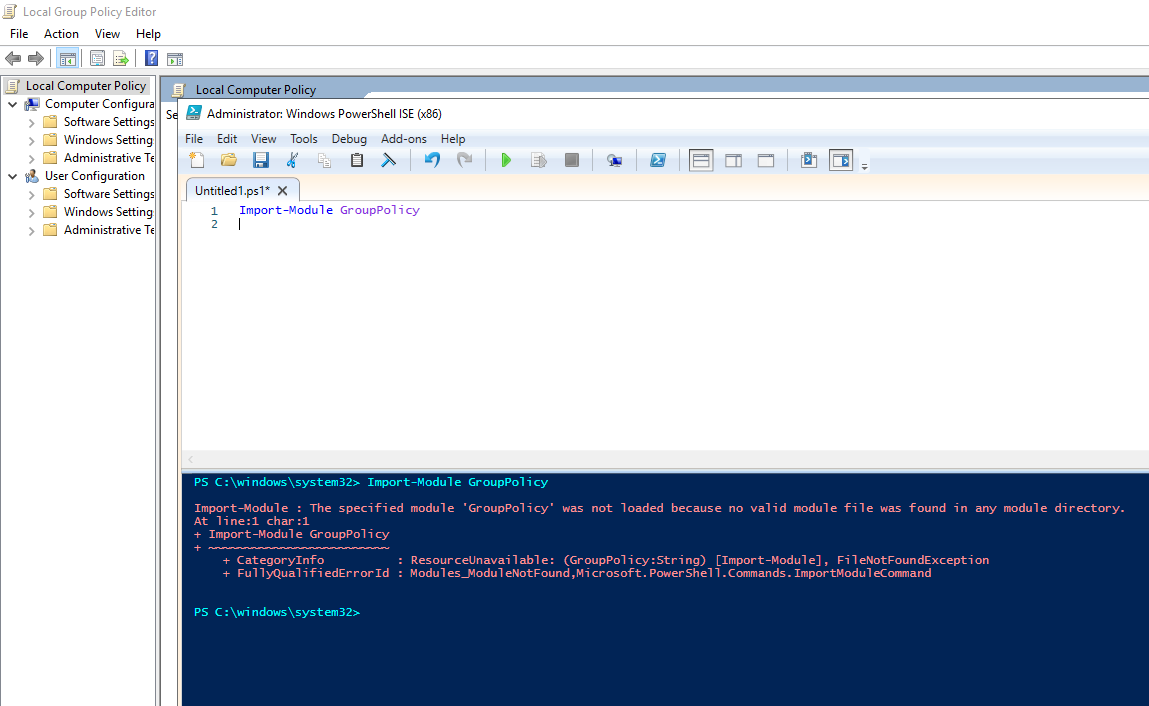1149x706 pixels.
Task: Select User Configuration tree item
Action: [95, 176]
